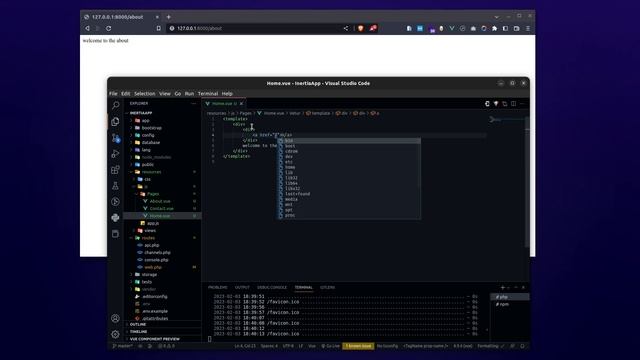
Task: Open the Help menu
Action: click(x=227, y=93)
